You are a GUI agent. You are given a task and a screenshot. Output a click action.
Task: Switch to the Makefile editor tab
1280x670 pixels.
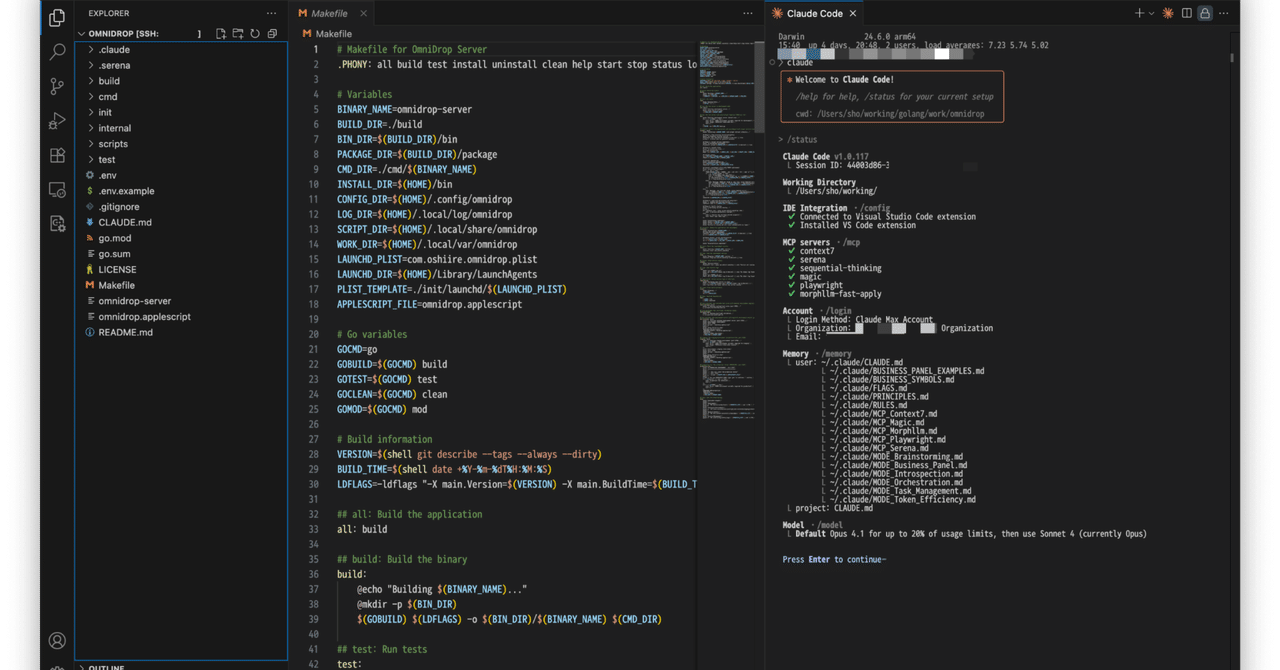coord(330,13)
